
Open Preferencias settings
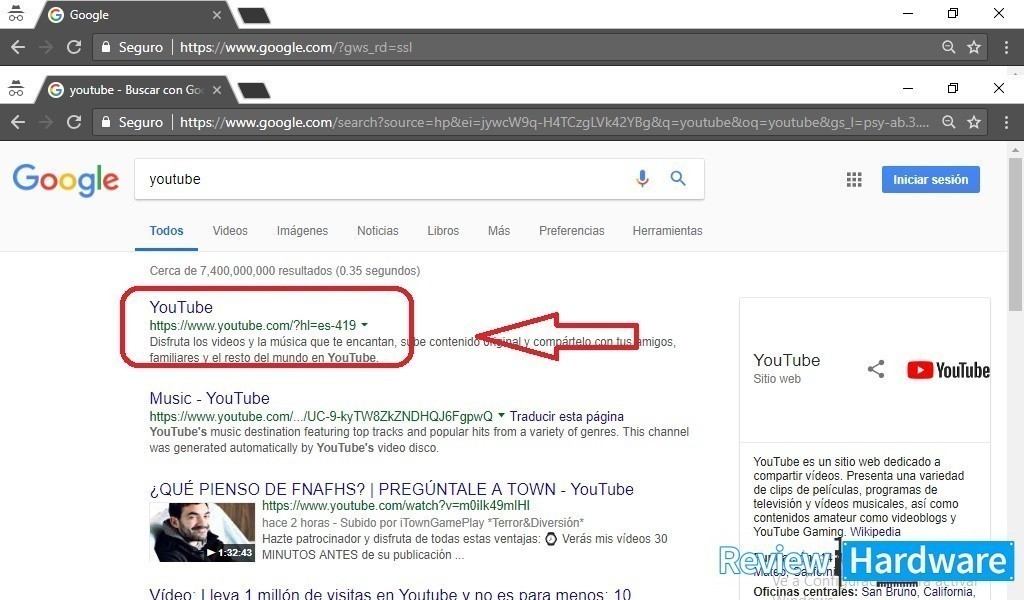pyautogui.click(x=572, y=231)
